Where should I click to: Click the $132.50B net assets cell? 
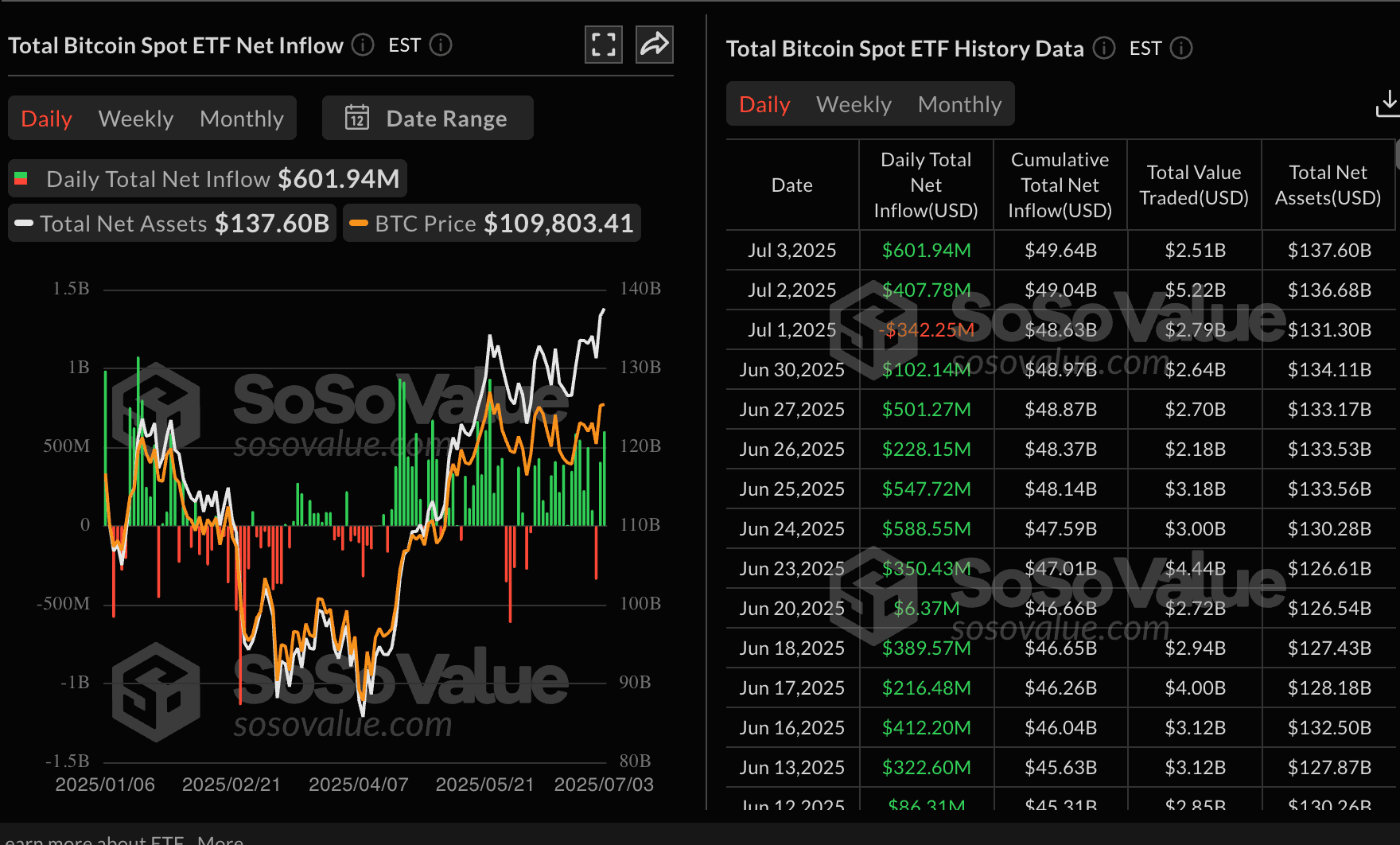click(x=1329, y=727)
